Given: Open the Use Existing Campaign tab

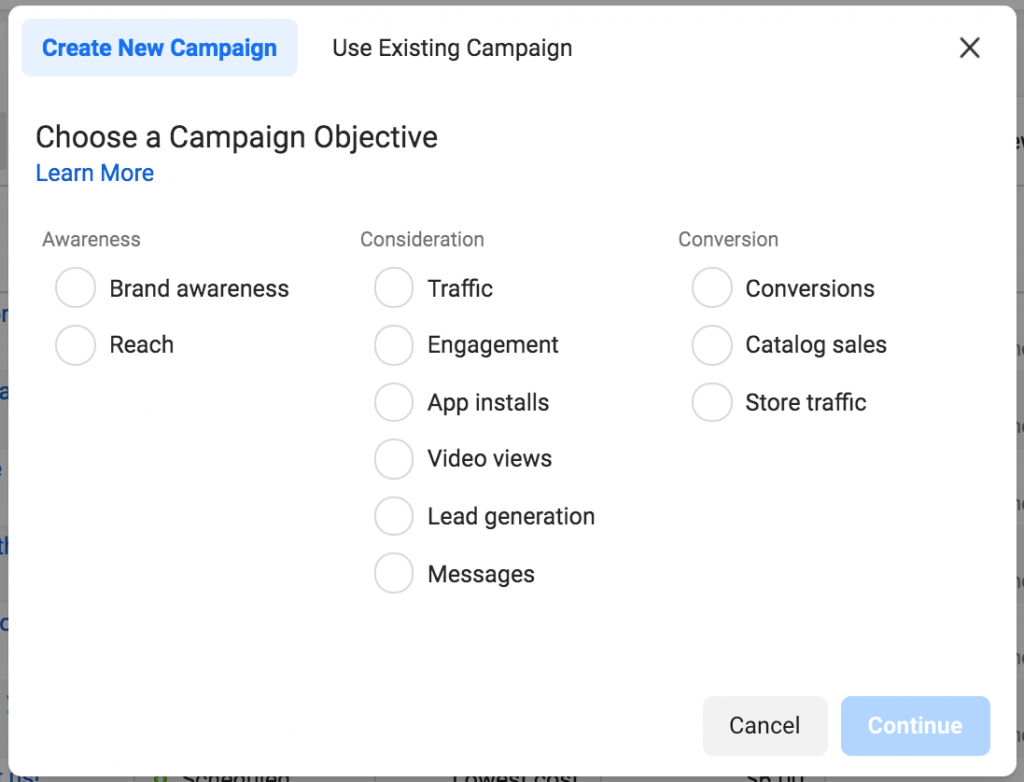Looking at the screenshot, I should (x=452, y=48).
